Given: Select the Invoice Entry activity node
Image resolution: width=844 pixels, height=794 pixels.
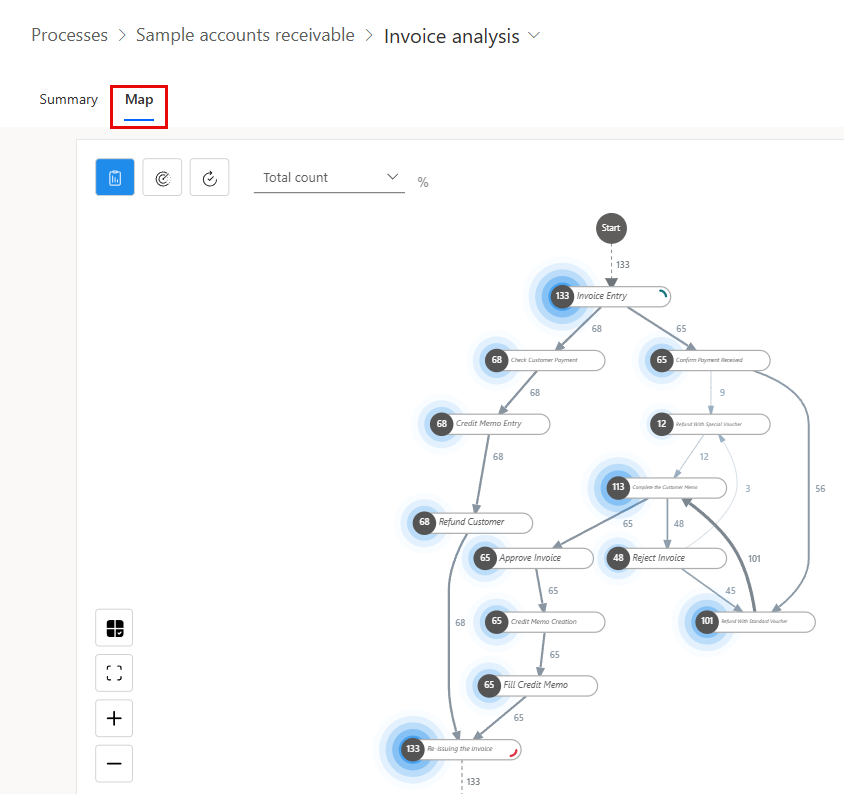Looking at the screenshot, I should pyautogui.click(x=610, y=296).
